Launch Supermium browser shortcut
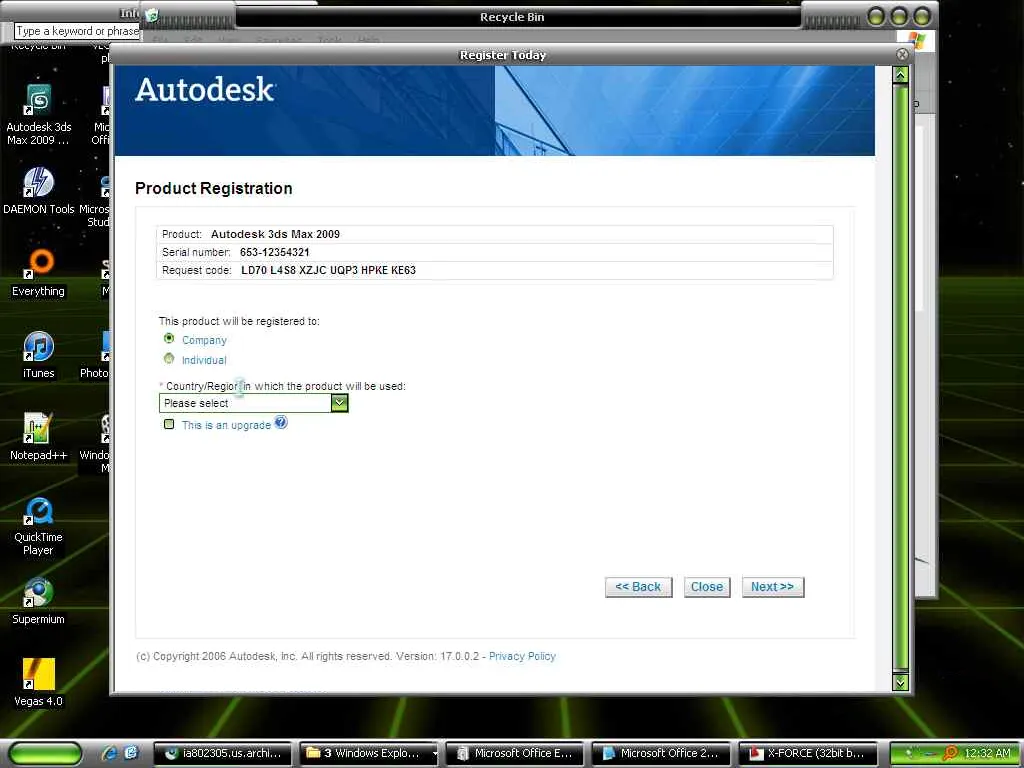Image resolution: width=1024 pixels, height=768 pixels. coord(39,601)
